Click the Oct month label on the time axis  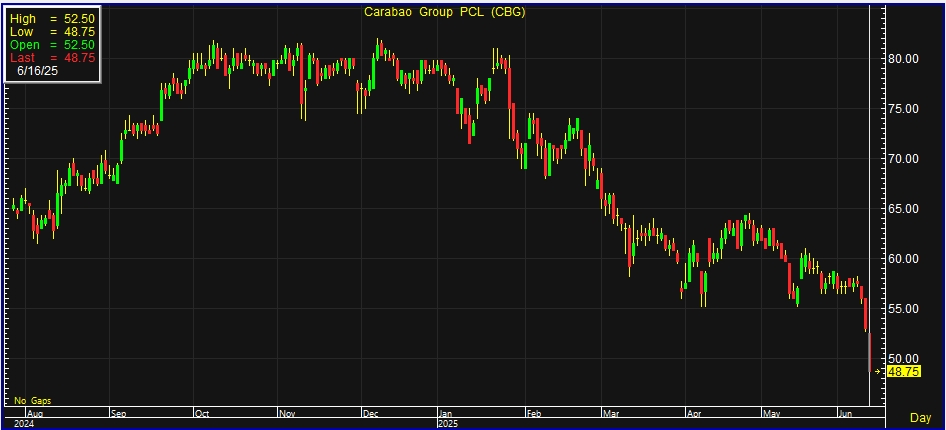coord(202,414)
